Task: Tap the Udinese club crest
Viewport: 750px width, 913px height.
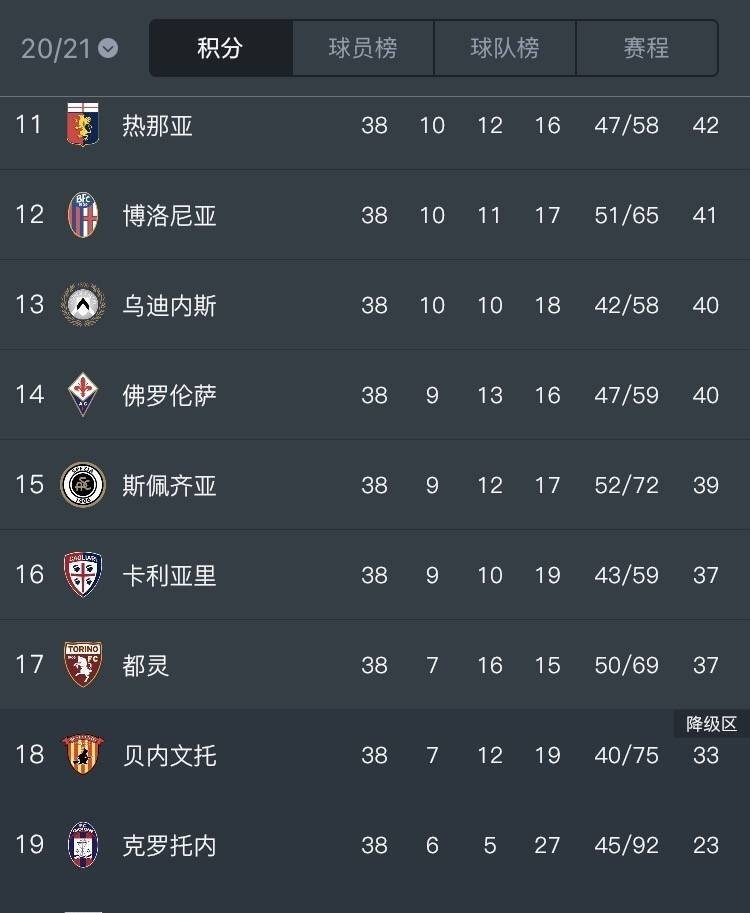Action: point(83,305)
